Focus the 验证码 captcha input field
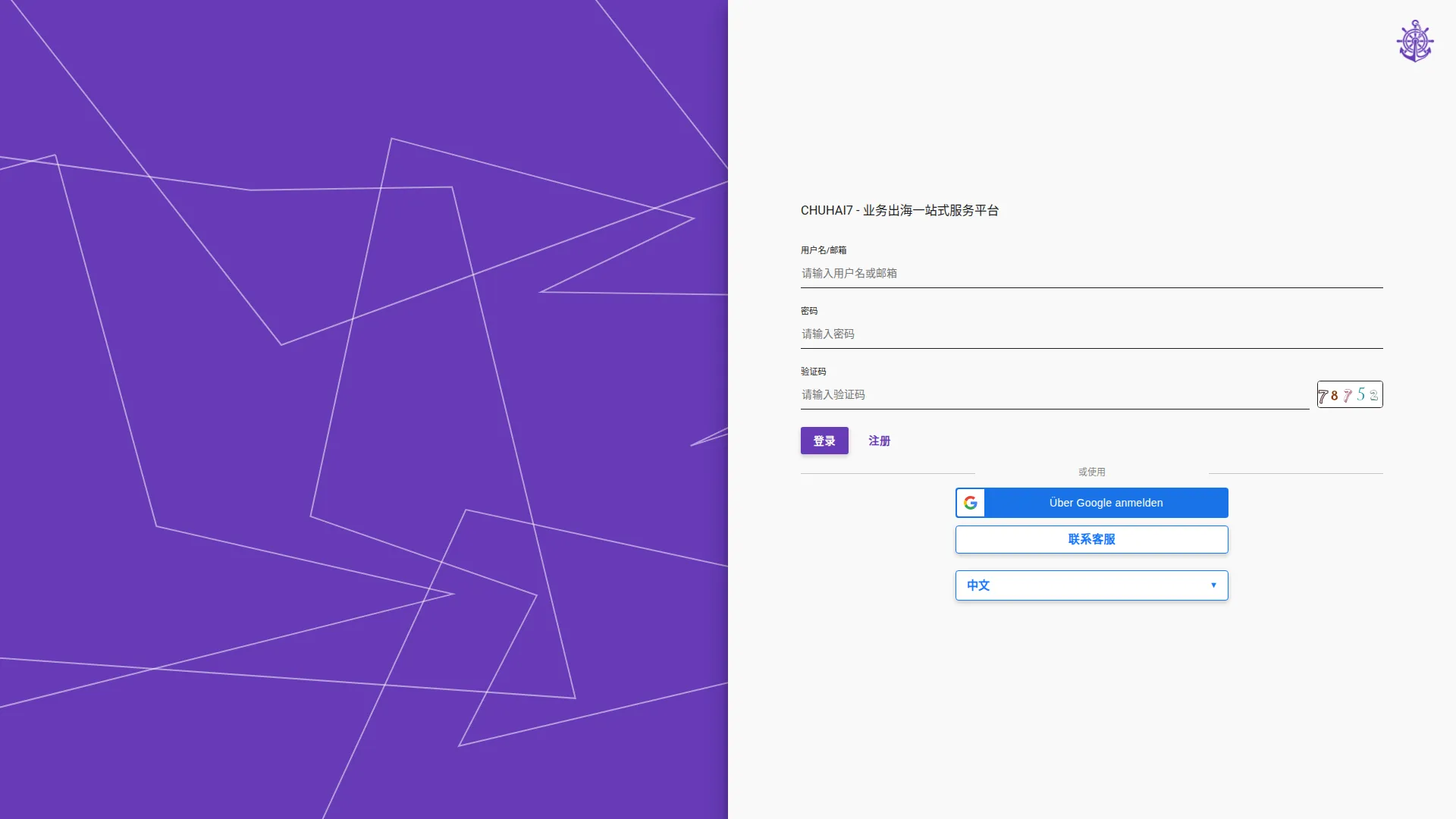Screen dimensions: 1456x819 tap(1055, 394)
